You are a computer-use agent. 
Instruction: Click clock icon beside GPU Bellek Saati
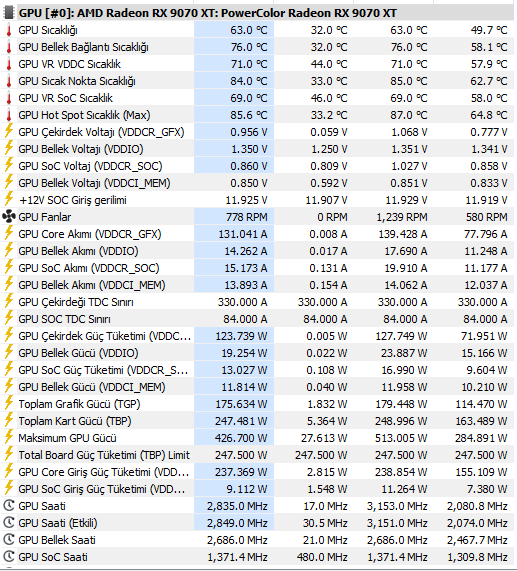click(9, 540)
